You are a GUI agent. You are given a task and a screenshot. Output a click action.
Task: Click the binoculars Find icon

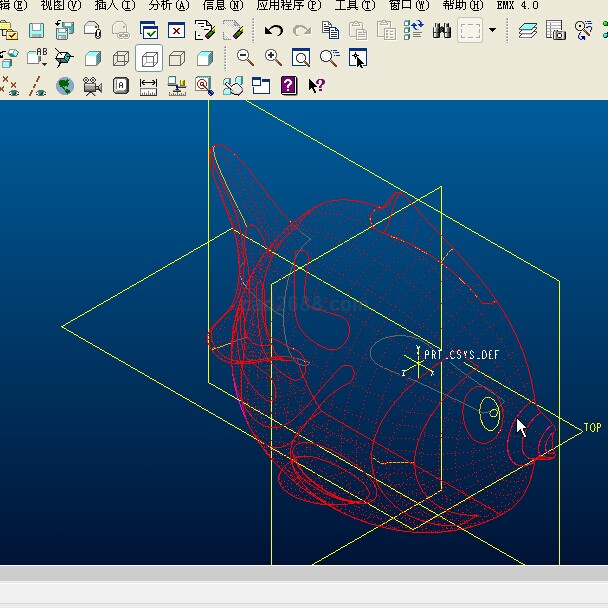pyautogui.click(x=442, y=31)
